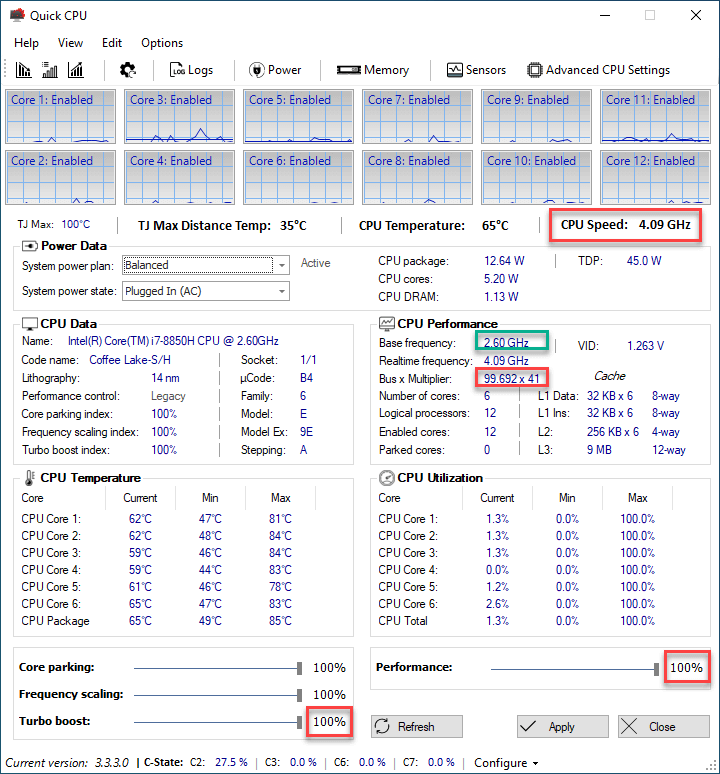The width and height of the screenshot is (720, 774).
Task: Open the Logs viewer
Action: pos(191,70)
